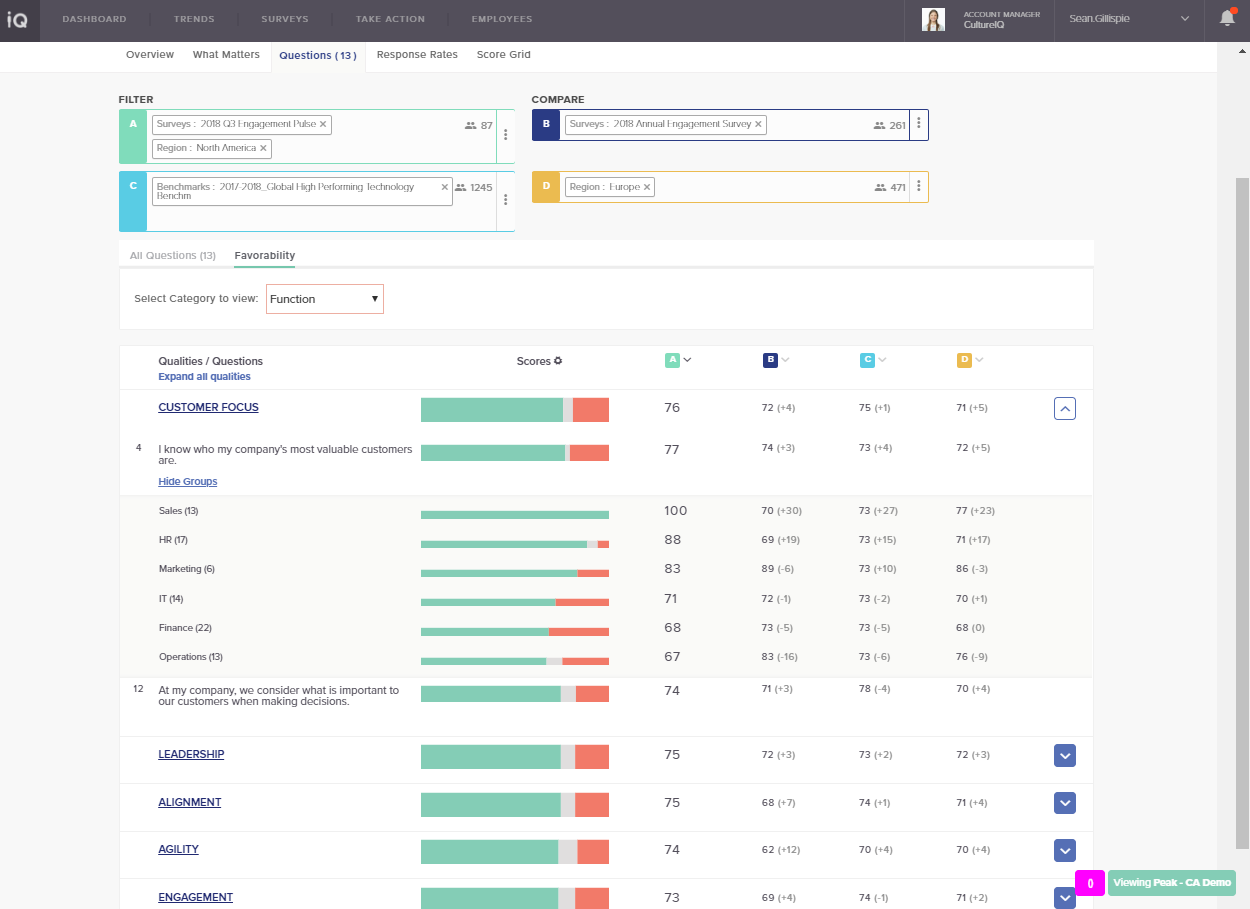
Task: Click the account manager profile photo
Action: coord(933,19)
